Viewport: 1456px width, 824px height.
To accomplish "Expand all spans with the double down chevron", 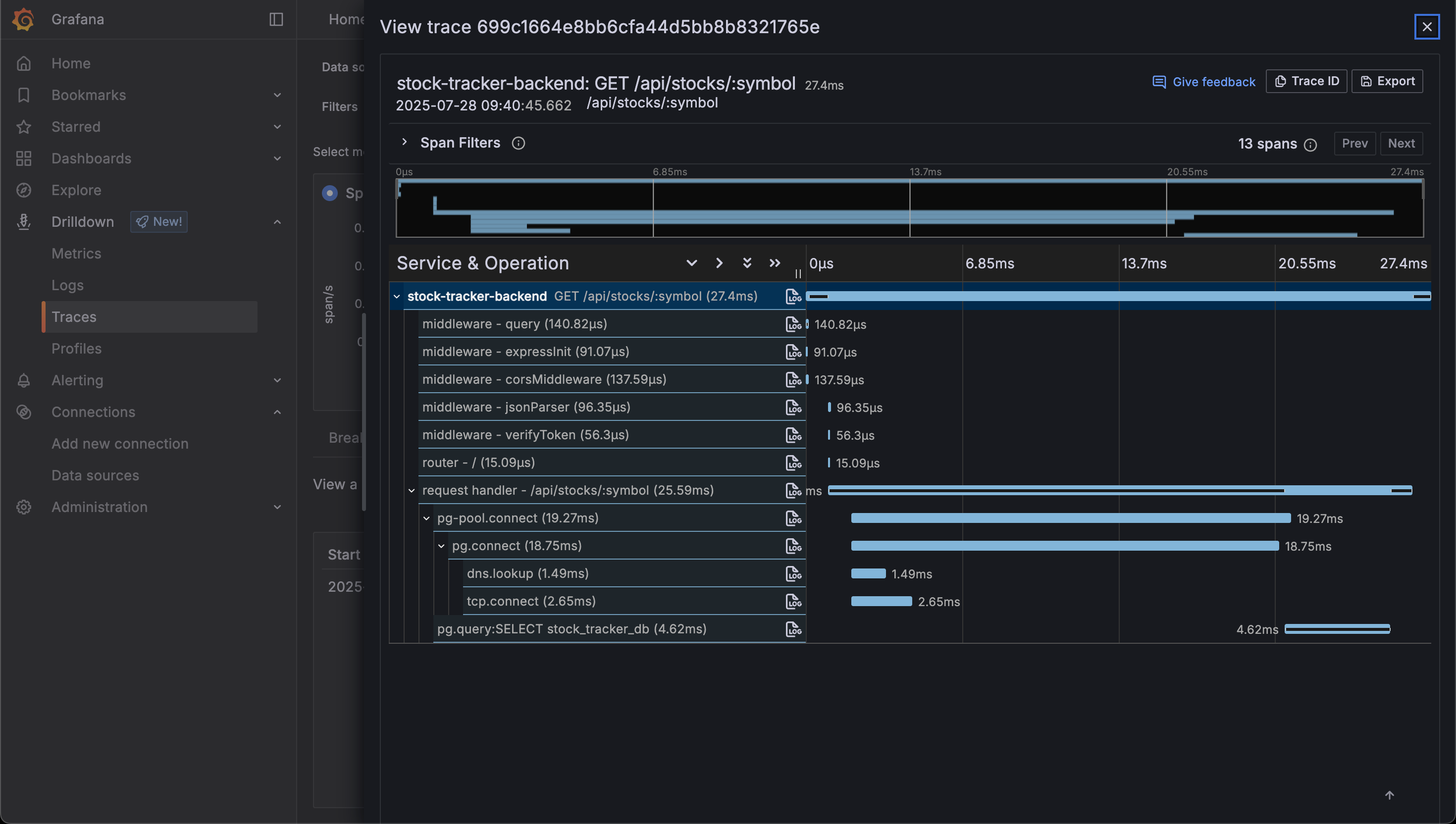I will [747, 263].
